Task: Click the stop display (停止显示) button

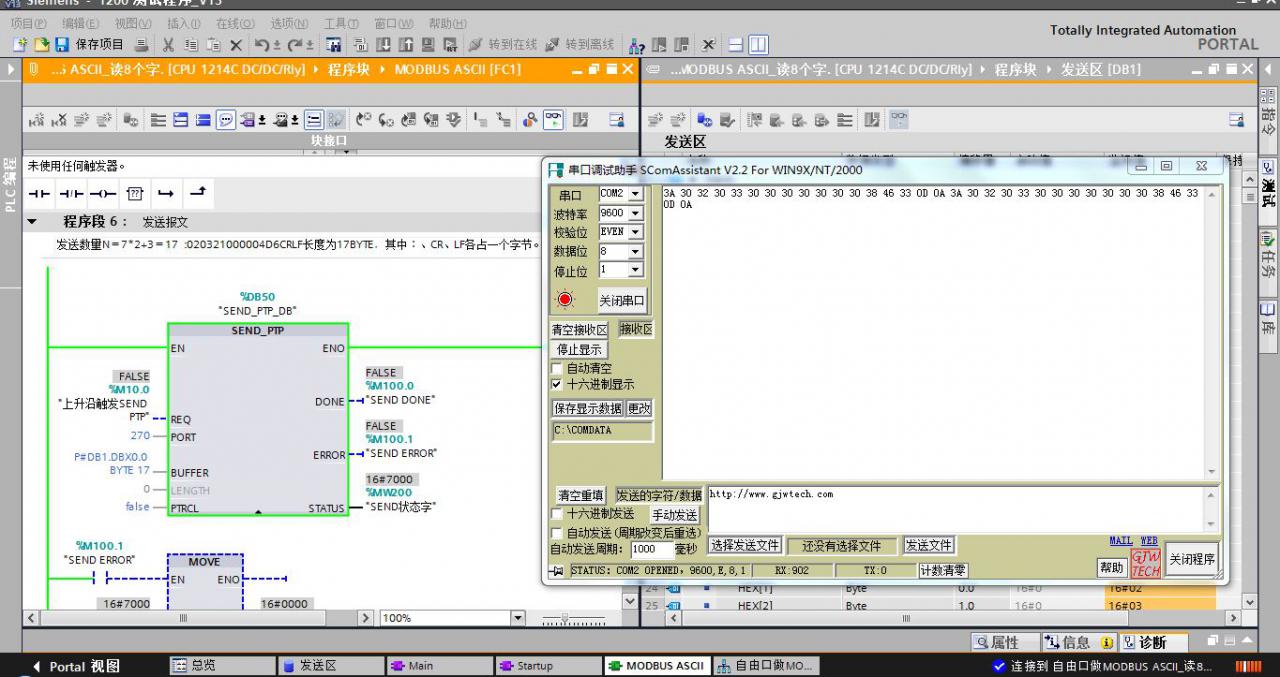Action: coord(579,350)
